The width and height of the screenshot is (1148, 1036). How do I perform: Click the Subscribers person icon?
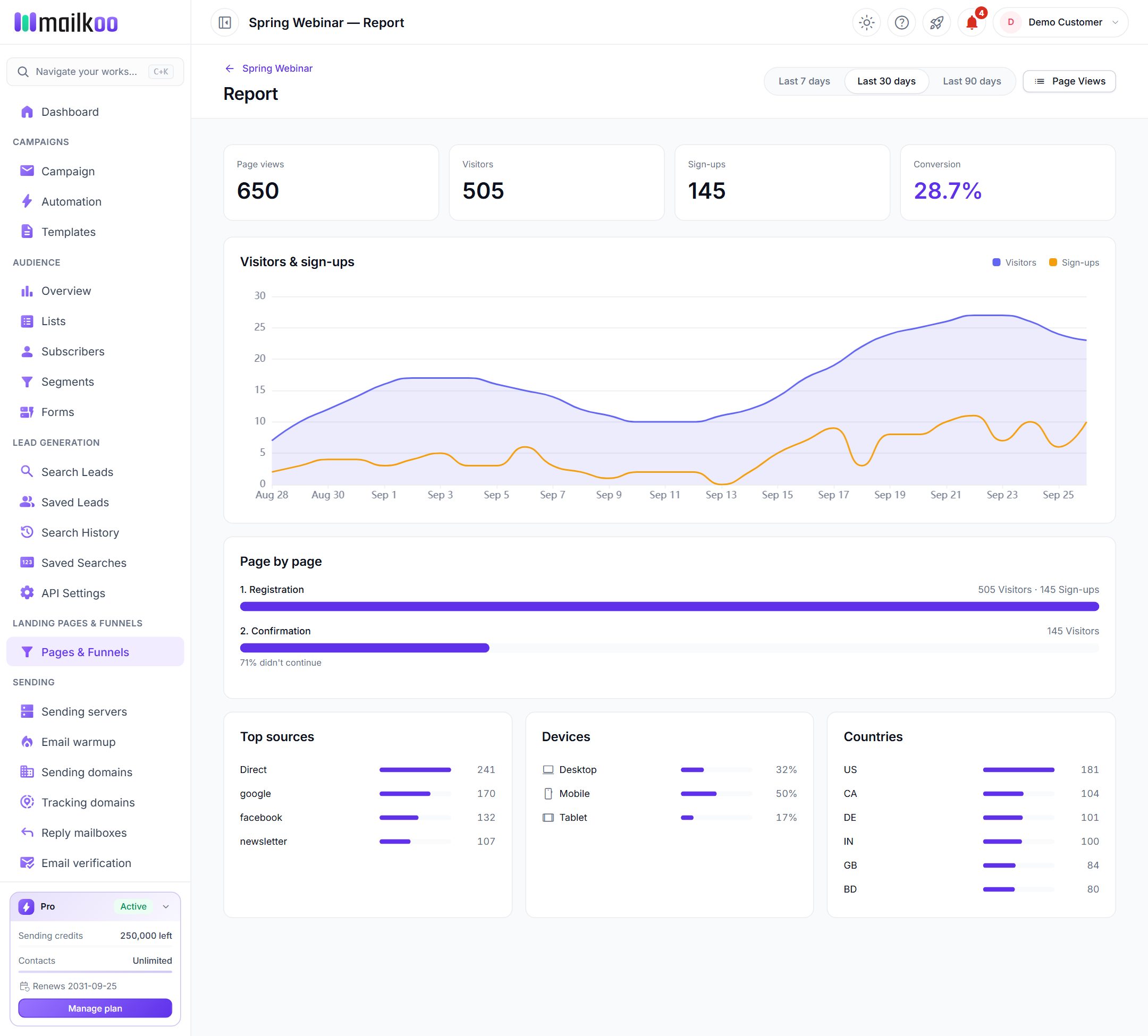(27, 351)
